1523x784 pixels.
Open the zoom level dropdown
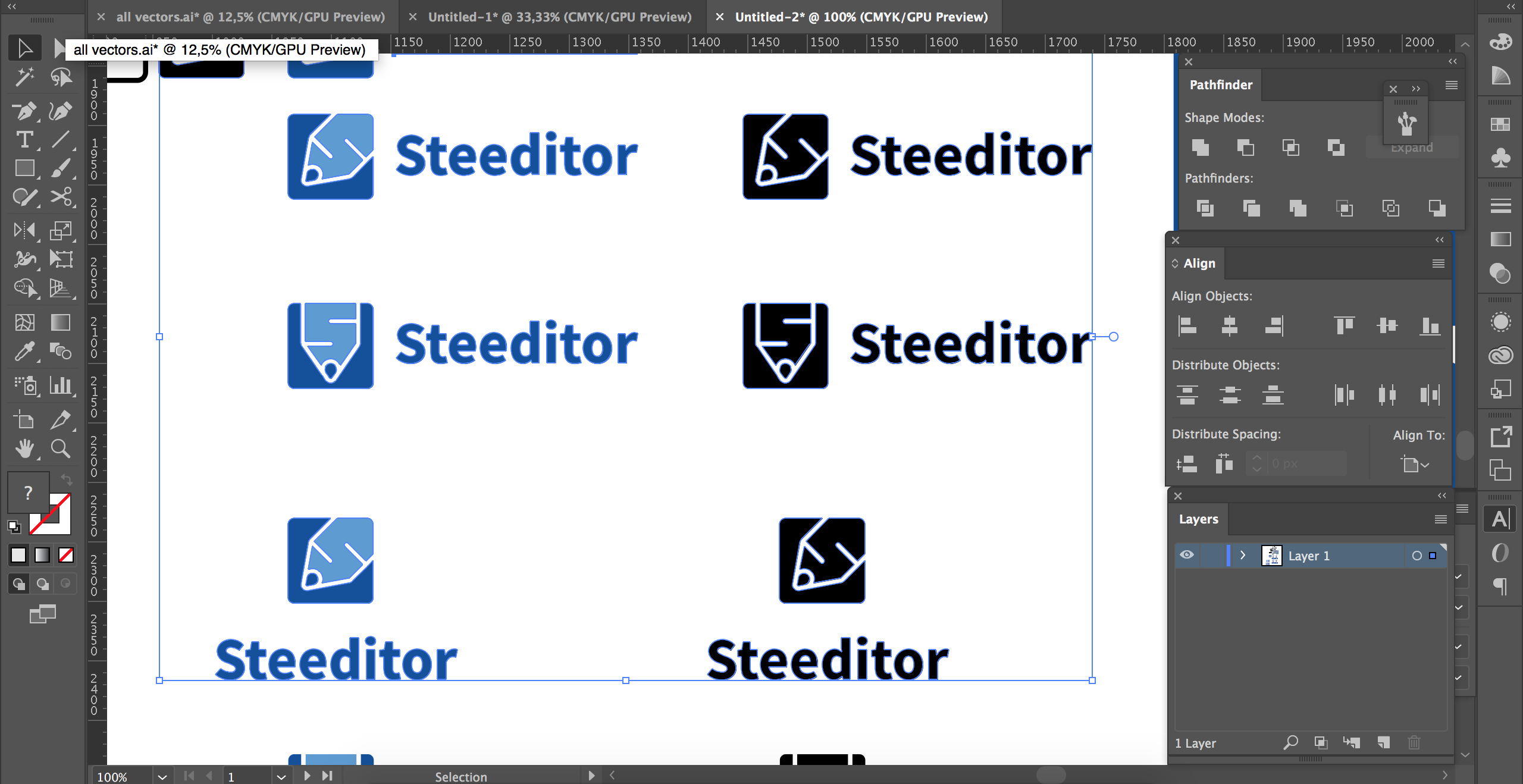tap(162, 776)
